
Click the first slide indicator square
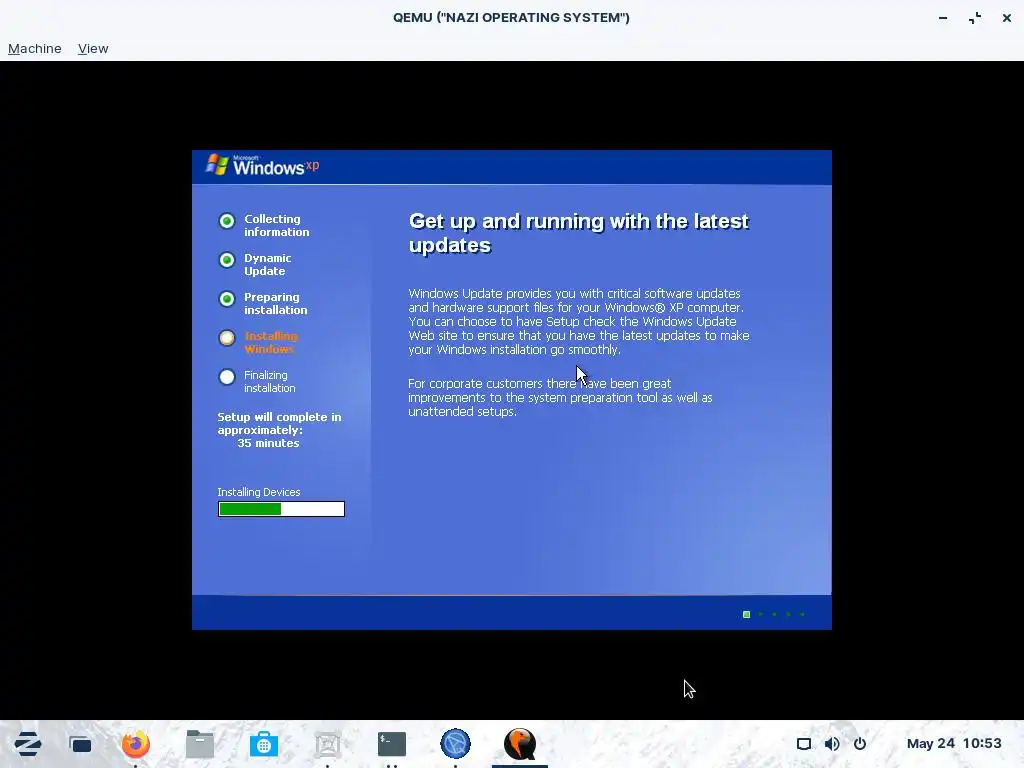(746, 615)
